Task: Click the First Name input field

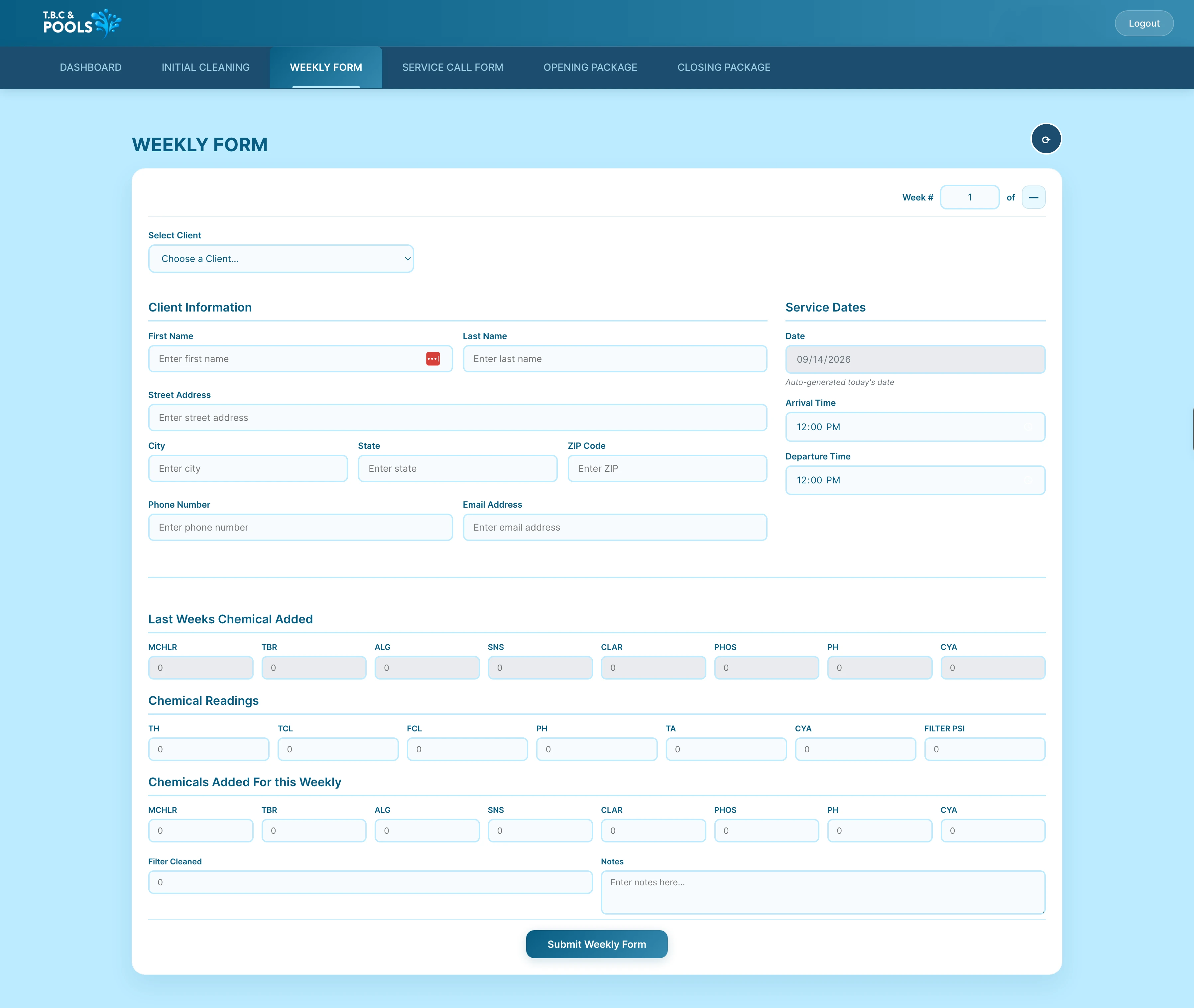Action: pyautogui.click(x=300, y=359)
